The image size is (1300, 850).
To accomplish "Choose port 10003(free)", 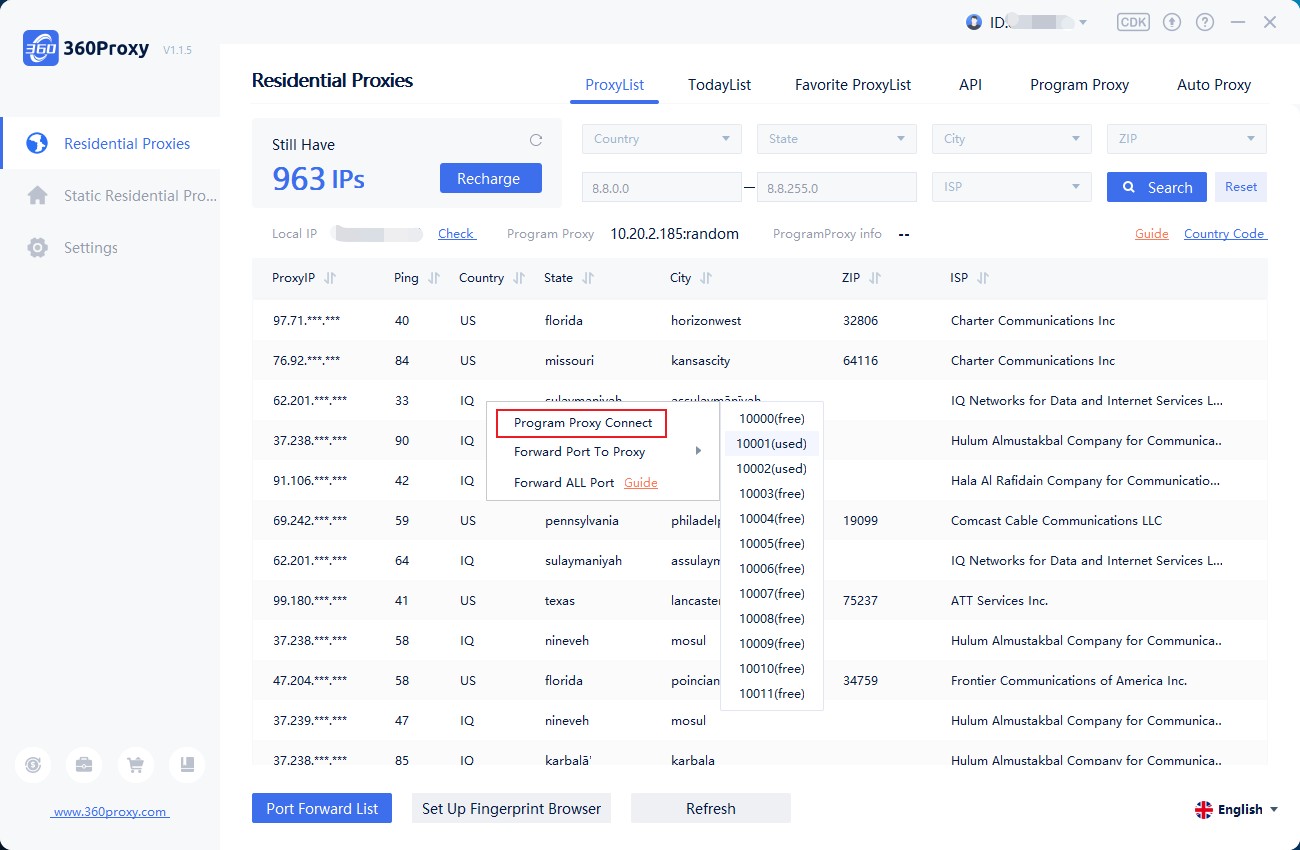I will coord(772,493).
